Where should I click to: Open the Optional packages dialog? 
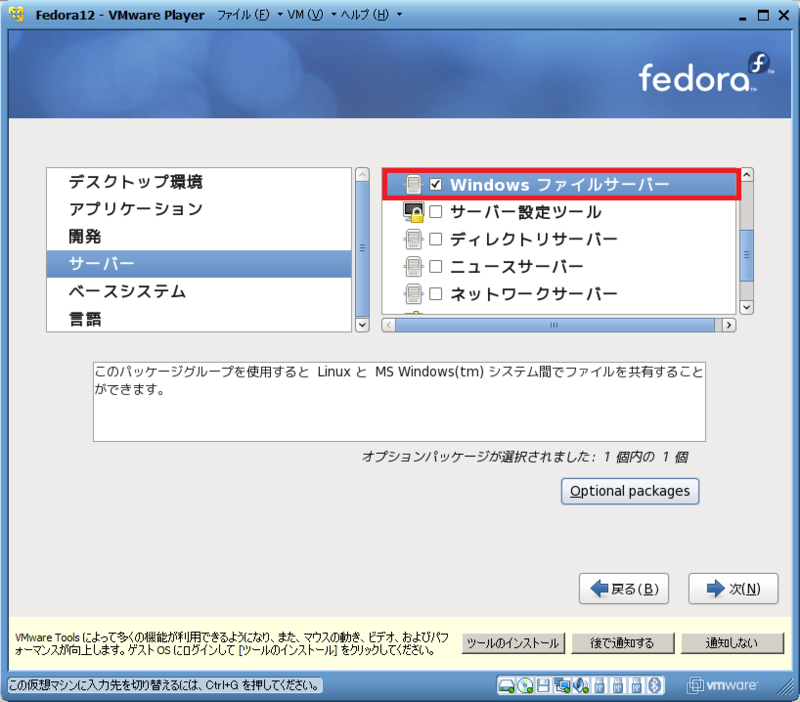tap(629, 491)
